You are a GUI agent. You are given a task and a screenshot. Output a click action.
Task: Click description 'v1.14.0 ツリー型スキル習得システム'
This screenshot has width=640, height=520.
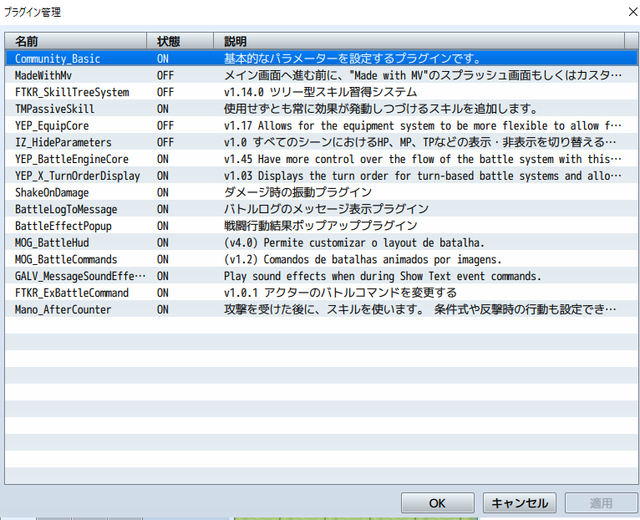(x=320, y=92)
